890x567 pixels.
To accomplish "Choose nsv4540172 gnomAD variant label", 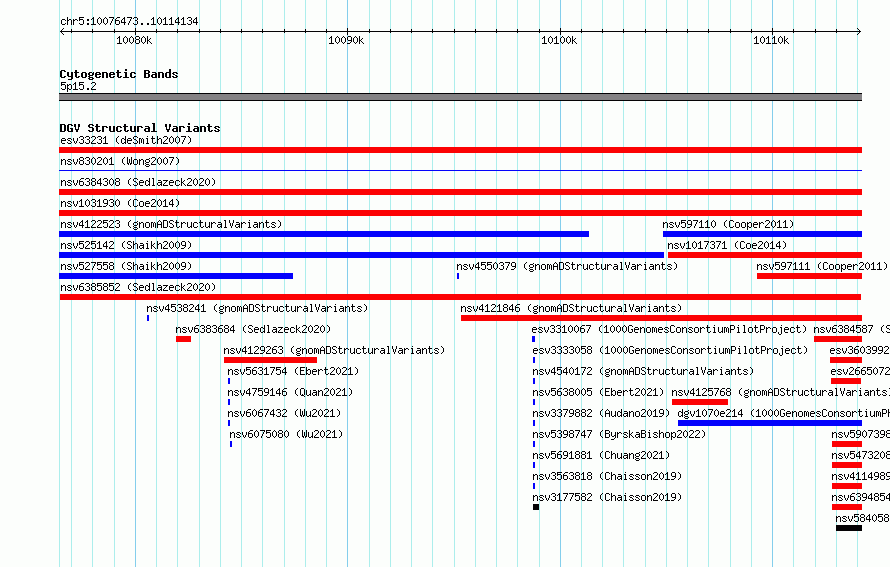I will 643,371.
